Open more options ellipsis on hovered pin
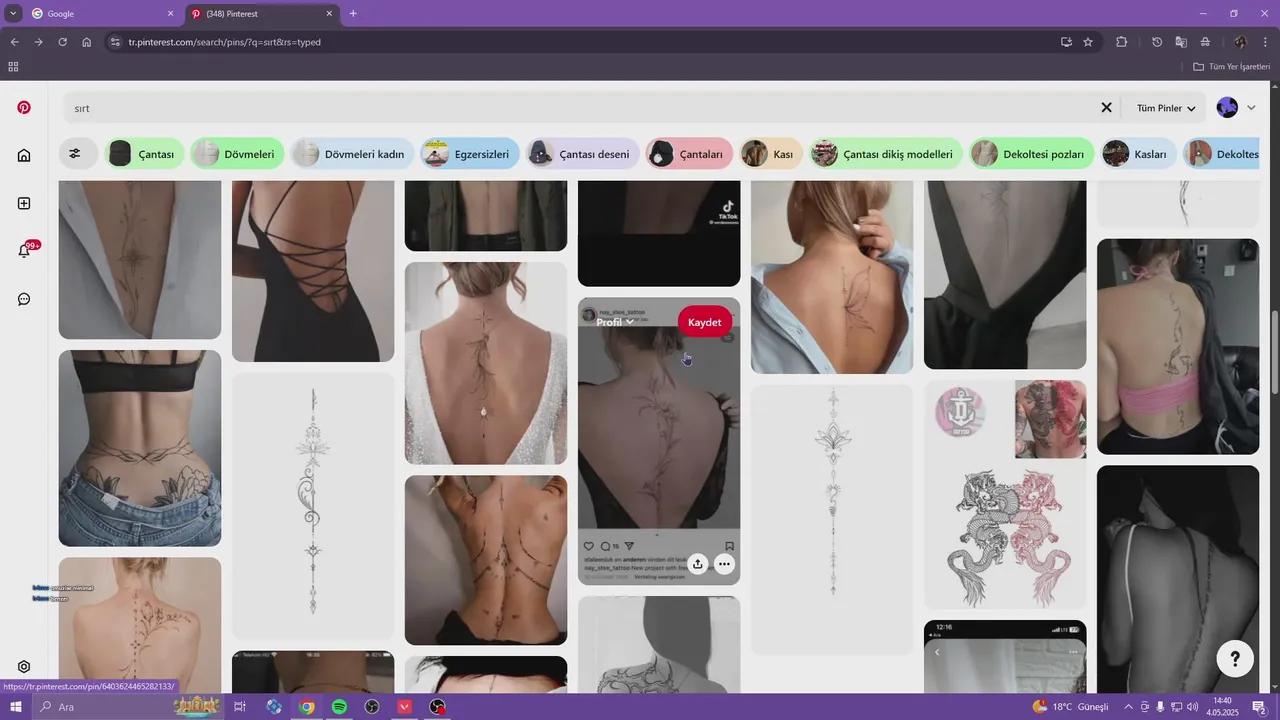Screen dimensions: 1280x720 pos(724,564)
